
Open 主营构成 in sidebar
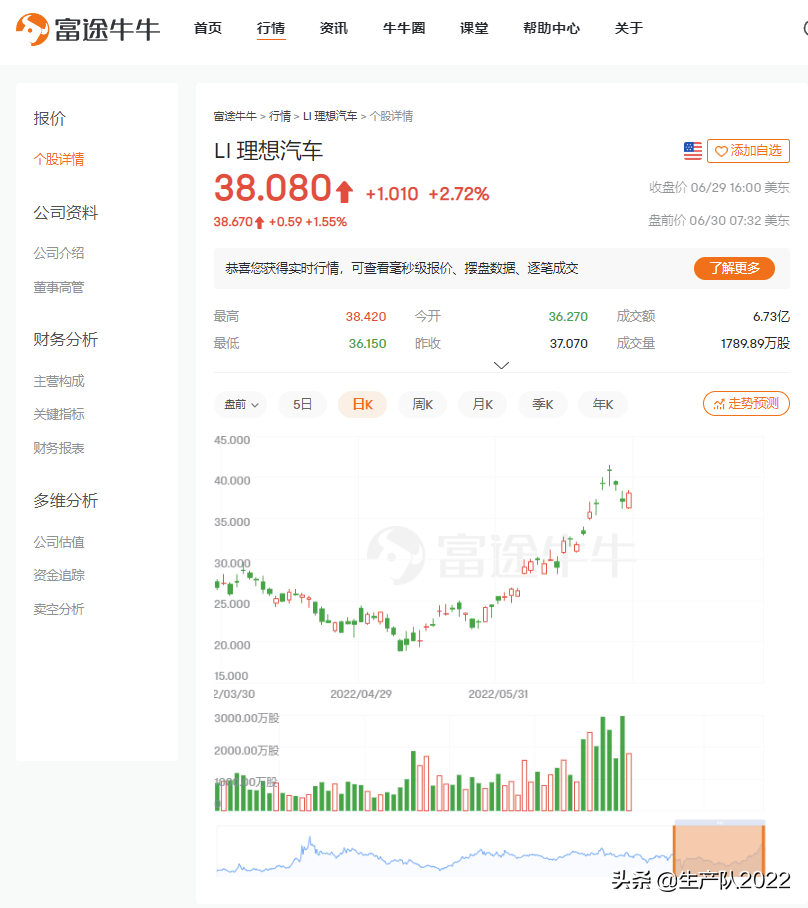(59, 381)
